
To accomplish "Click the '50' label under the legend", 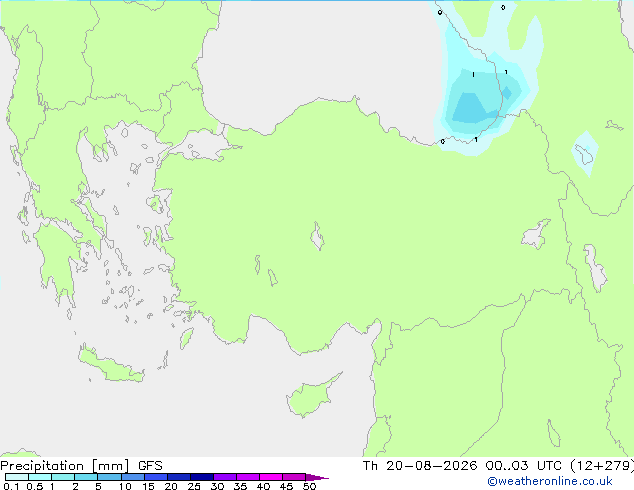I will coord(309,486).
